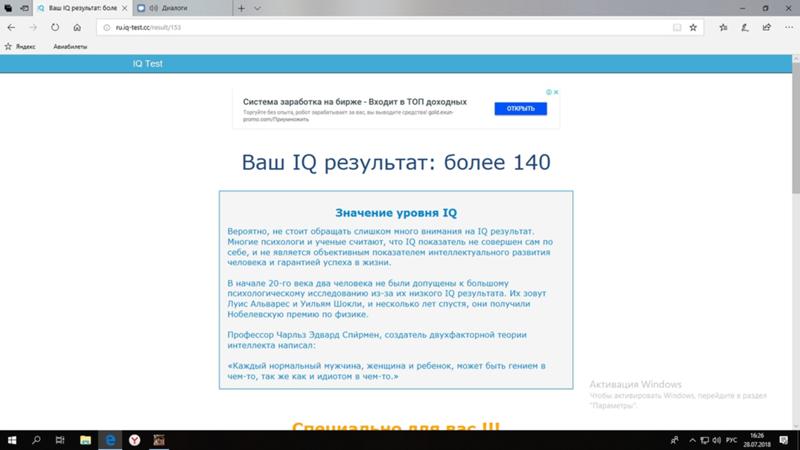Open the Windows Start menu
This screenshot has width=800, height=450.
[x=12, y=439]
